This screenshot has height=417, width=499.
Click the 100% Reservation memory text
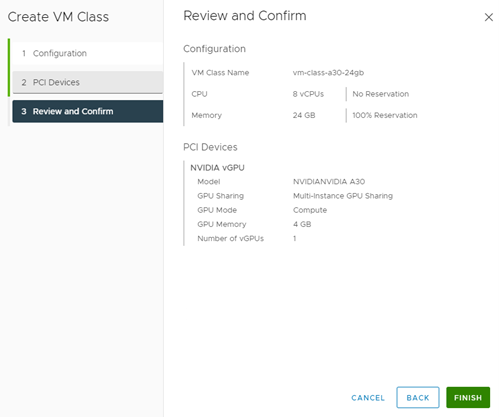click(x=385, y=115)
